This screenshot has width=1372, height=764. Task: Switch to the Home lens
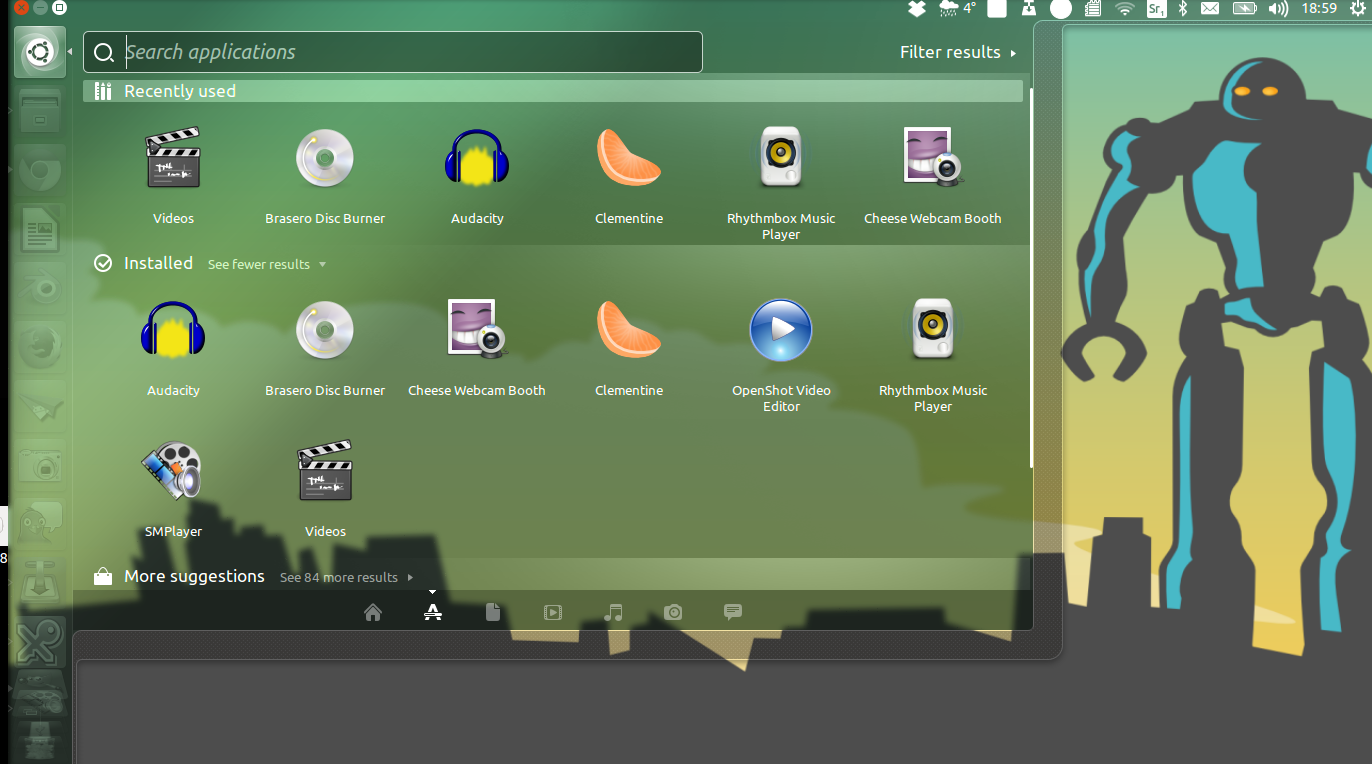click(373, 612)
